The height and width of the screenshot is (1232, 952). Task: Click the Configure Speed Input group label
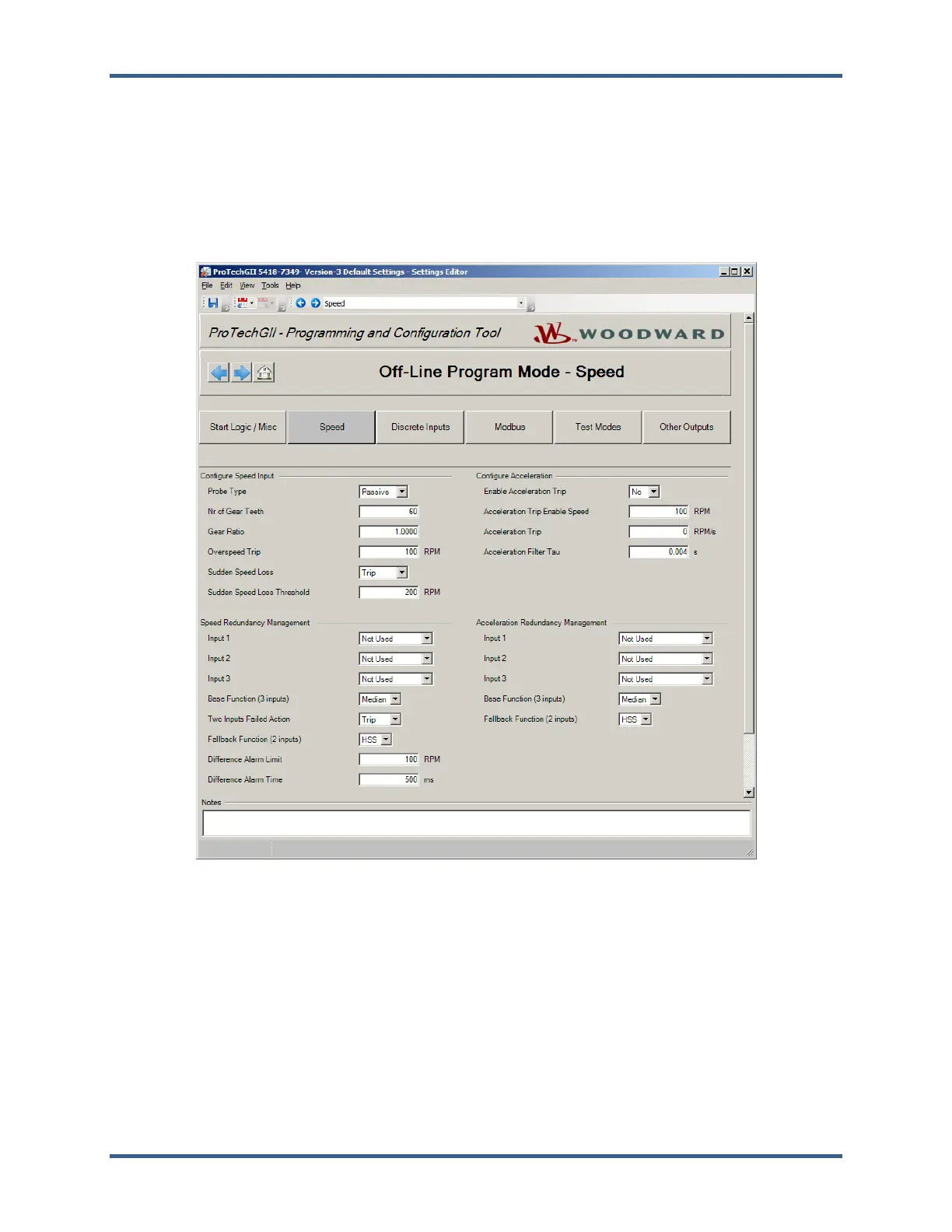coord(237,476)
